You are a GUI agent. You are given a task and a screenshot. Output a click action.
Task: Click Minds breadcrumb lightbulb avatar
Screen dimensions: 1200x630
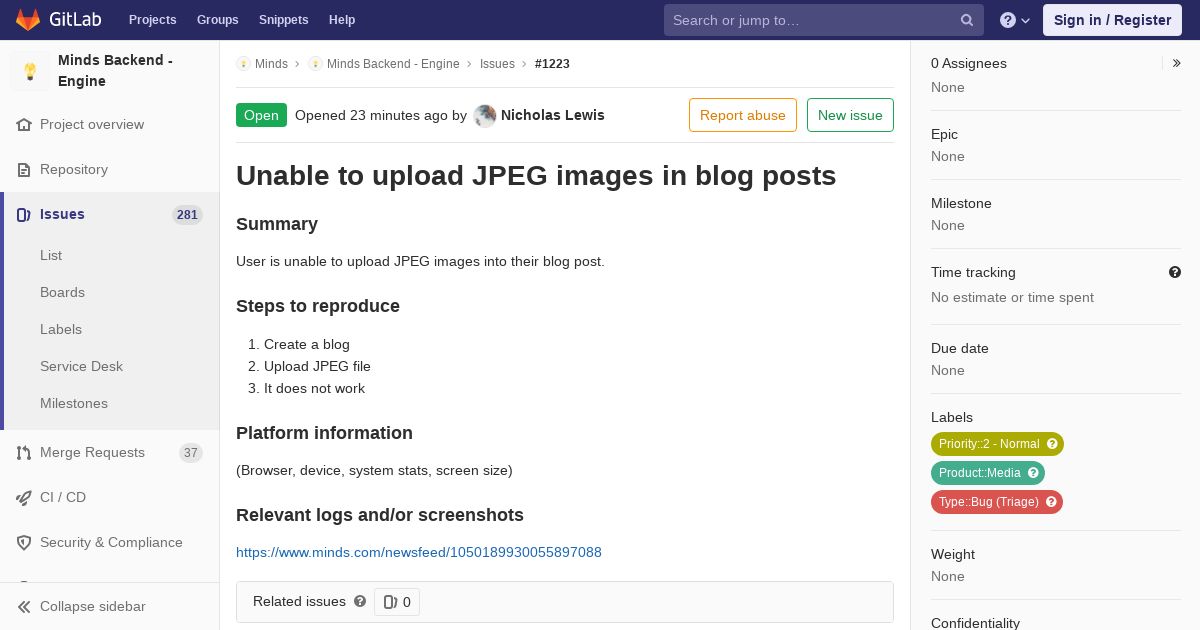(243, 64)
